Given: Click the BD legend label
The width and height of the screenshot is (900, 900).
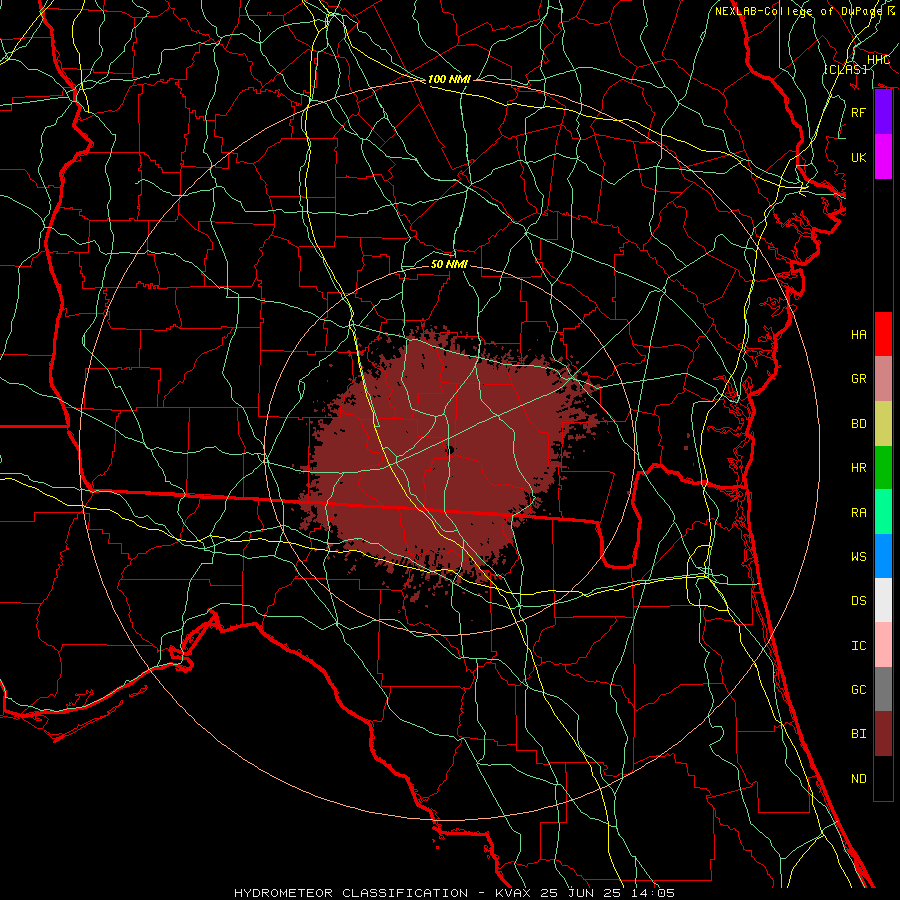Looking at the screenshot, I should (858, 424).
